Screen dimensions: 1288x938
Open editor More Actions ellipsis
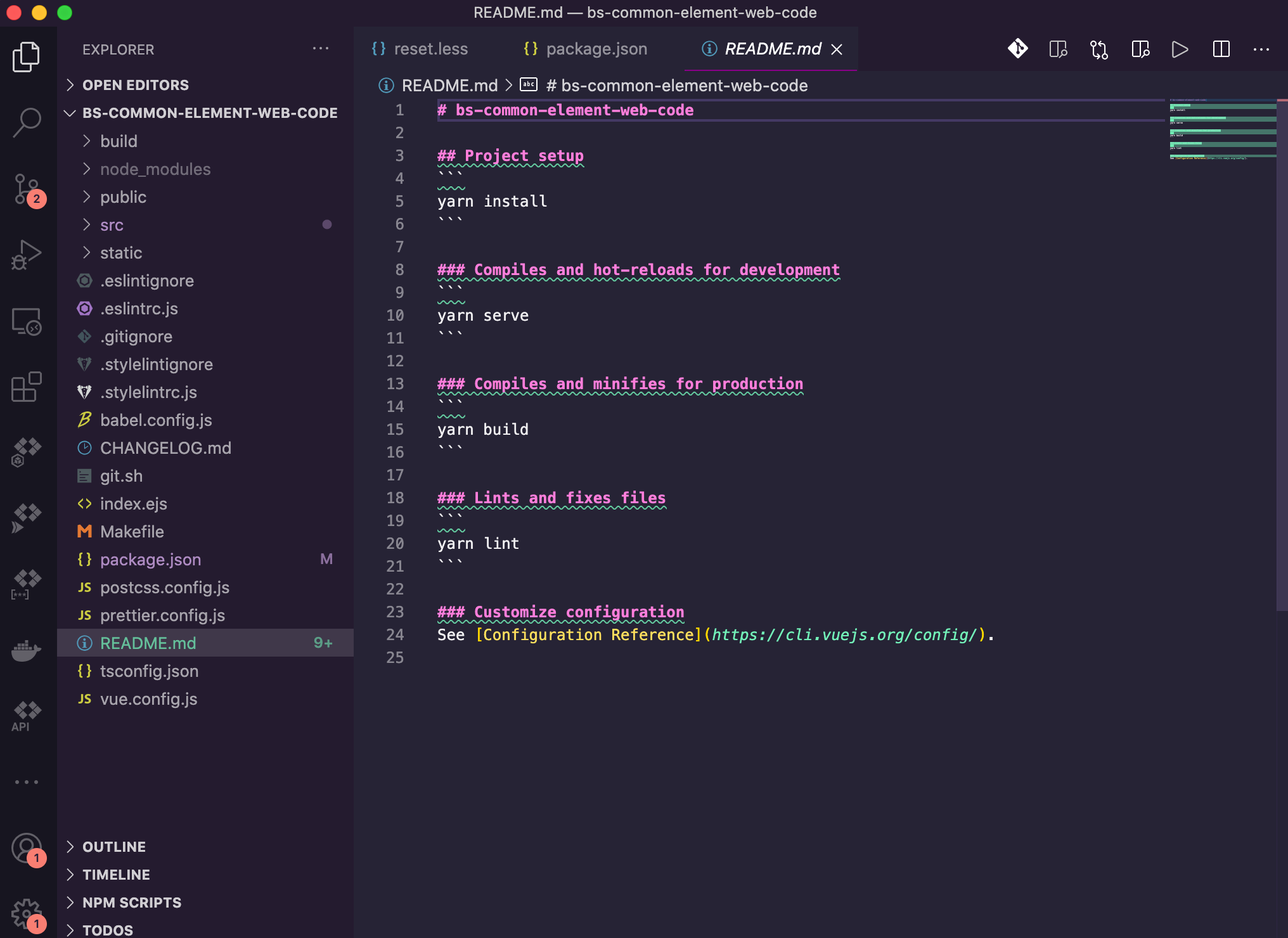1261,49
